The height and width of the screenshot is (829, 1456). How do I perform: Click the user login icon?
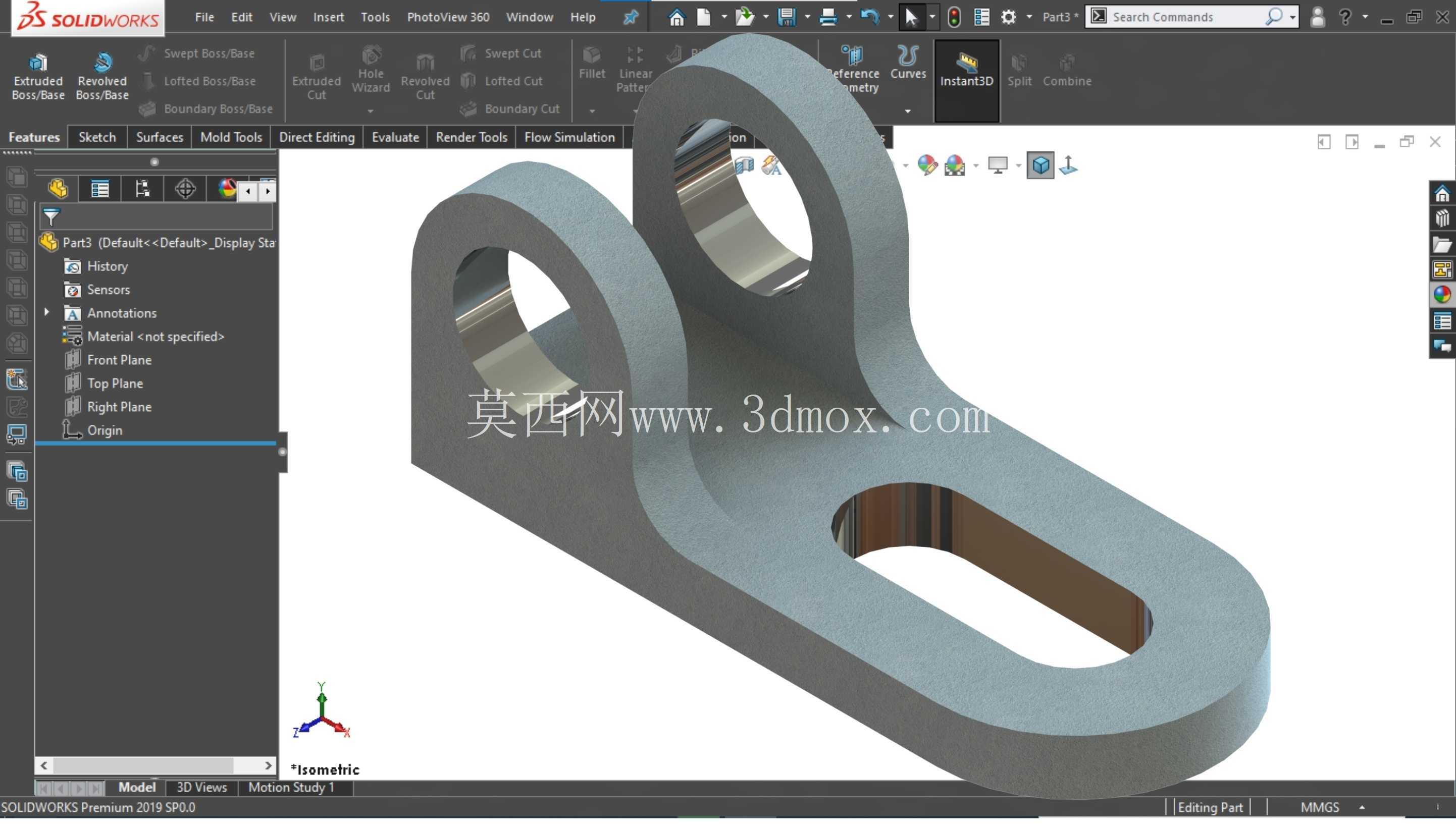(1317, 17)
